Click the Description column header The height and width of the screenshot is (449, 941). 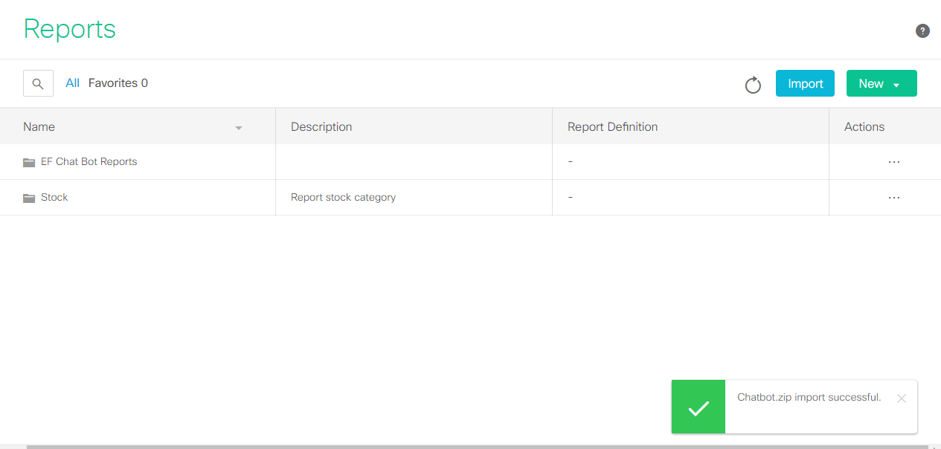point(321,127)
